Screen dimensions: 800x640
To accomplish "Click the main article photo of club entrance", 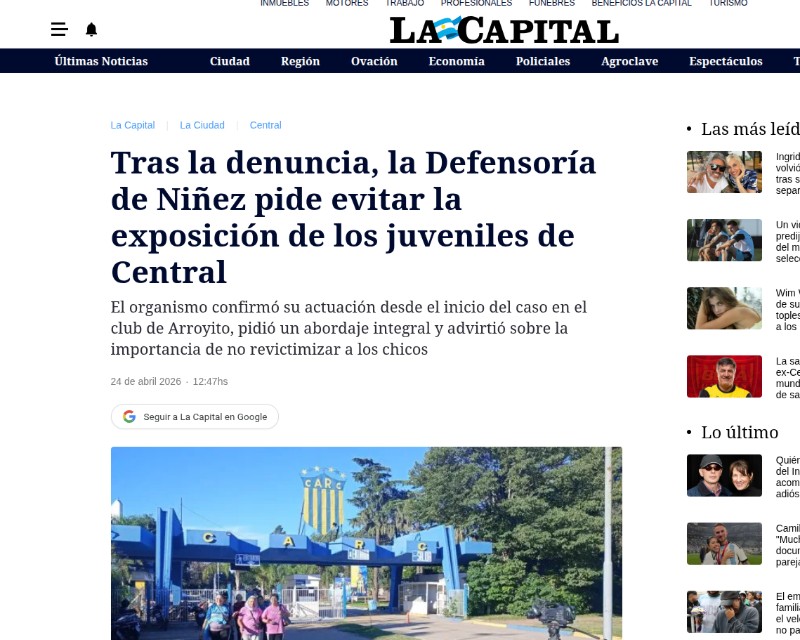I will tap(366, 543).
